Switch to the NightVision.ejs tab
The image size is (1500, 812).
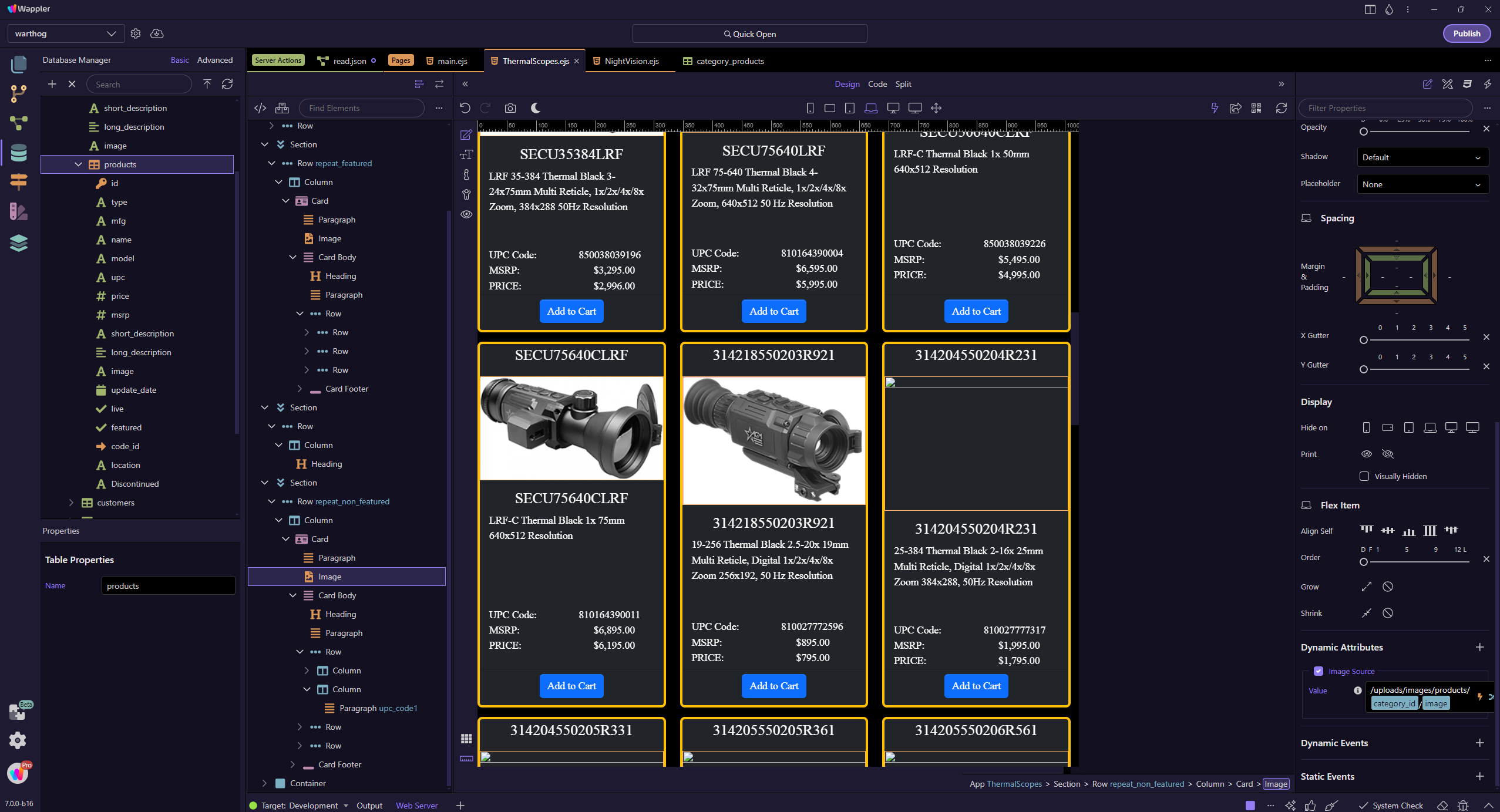pos(626,61)
